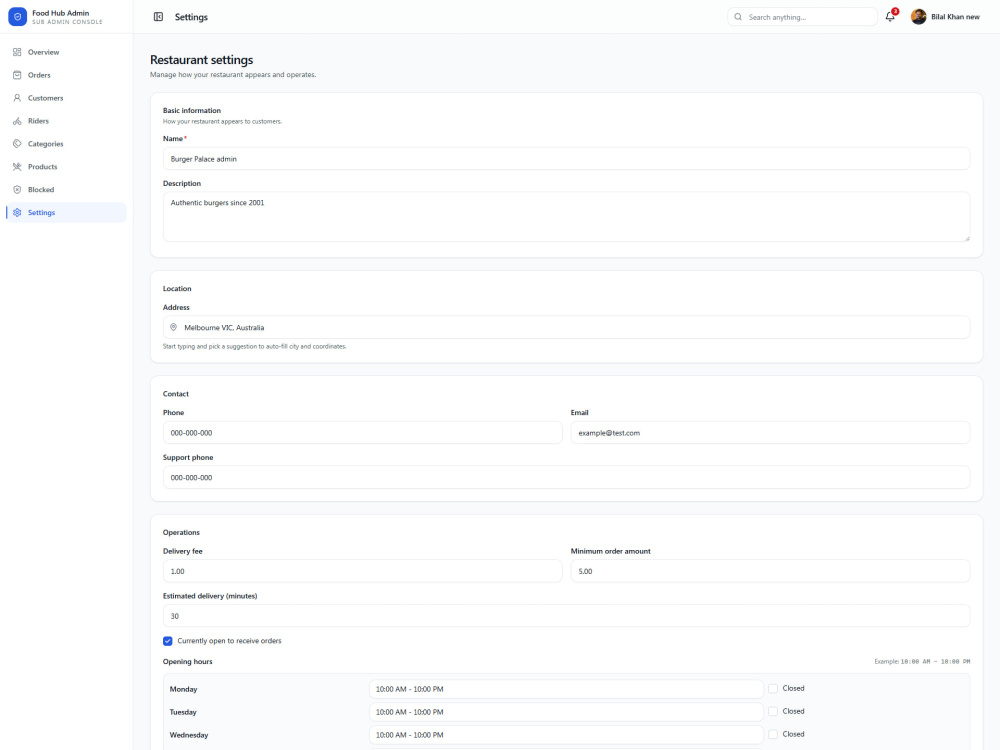The height and width of the screenshot is (750, 1000).
Task: Click the Bilal Khan new username
Action: [x=955, y=17]
